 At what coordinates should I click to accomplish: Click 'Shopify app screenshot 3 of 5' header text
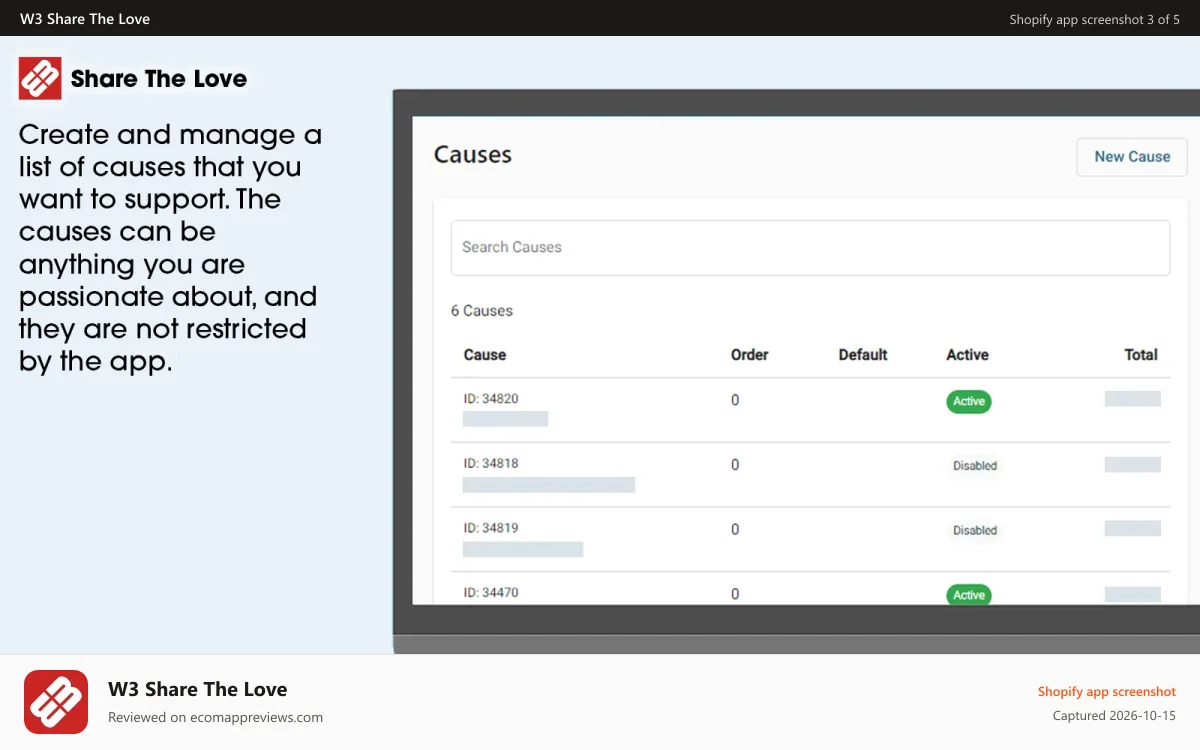1094,19
